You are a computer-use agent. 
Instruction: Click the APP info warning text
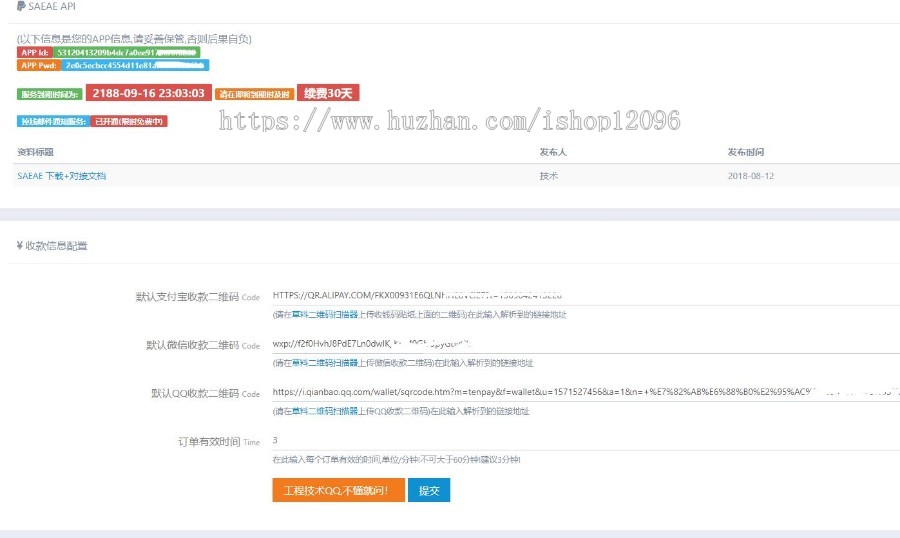(134, 38)
